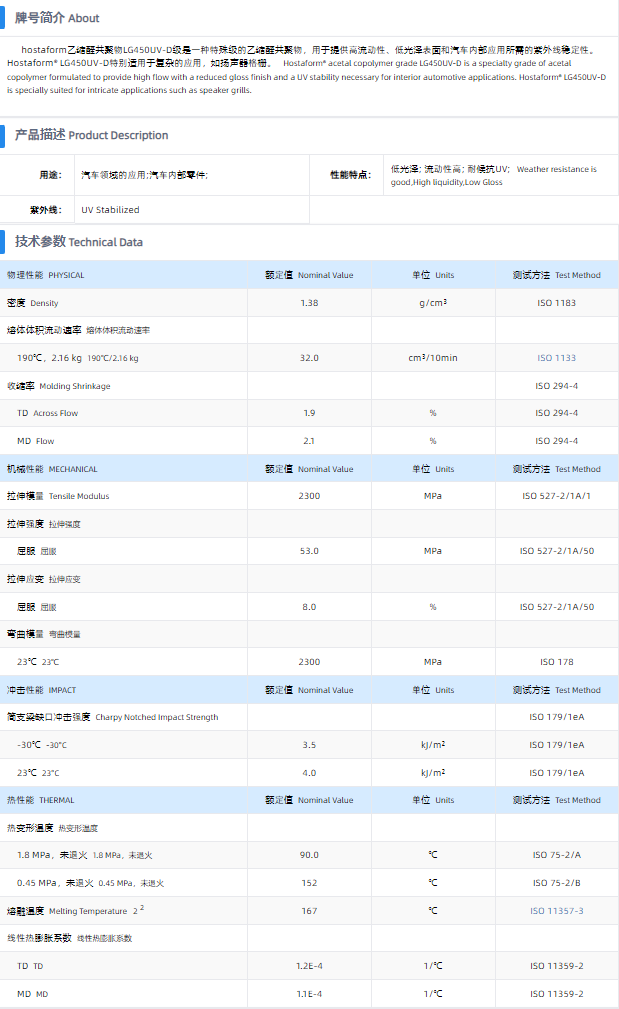
Task: Click the ISO 11357-3 test method link
Action: [557, 911]
